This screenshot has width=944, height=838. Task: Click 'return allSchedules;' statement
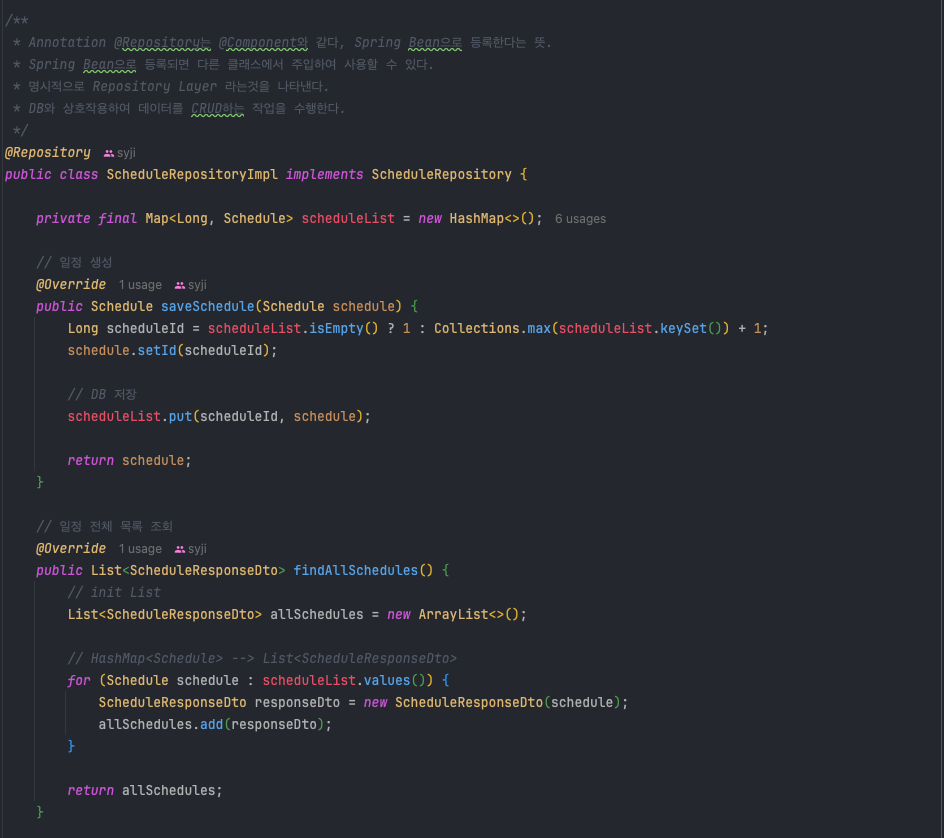pos(145,790)
